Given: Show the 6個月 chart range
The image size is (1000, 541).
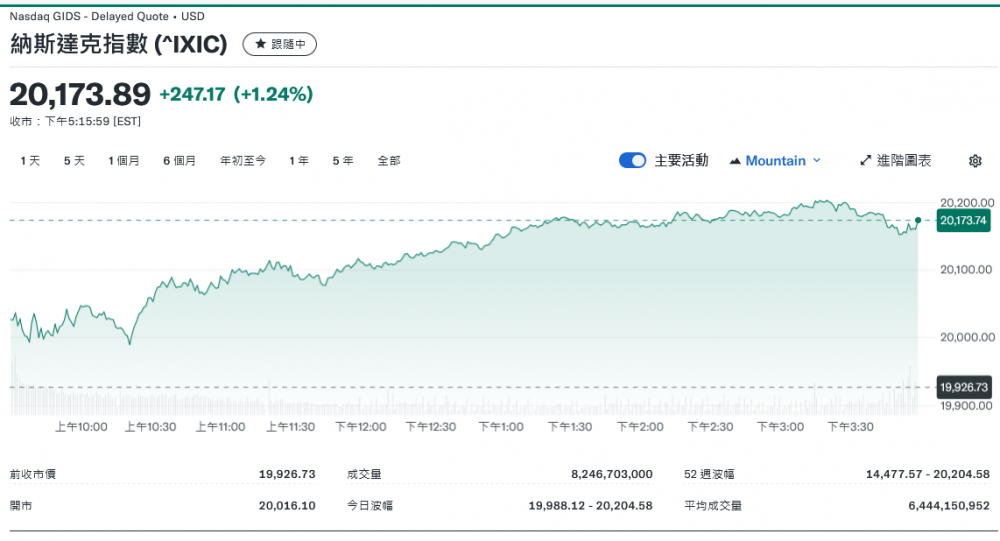Looking at the screenshot, I should tap(180, 161).
